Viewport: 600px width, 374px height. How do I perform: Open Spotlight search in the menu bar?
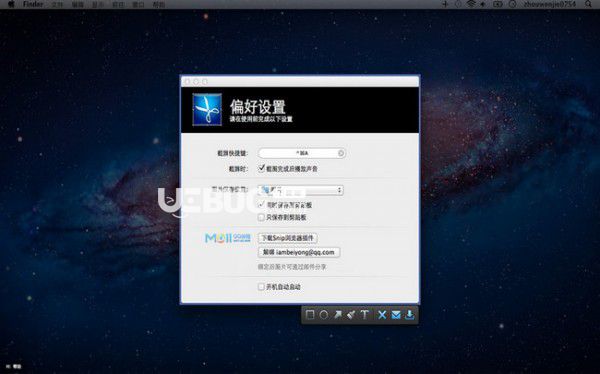tap(588, 4)
